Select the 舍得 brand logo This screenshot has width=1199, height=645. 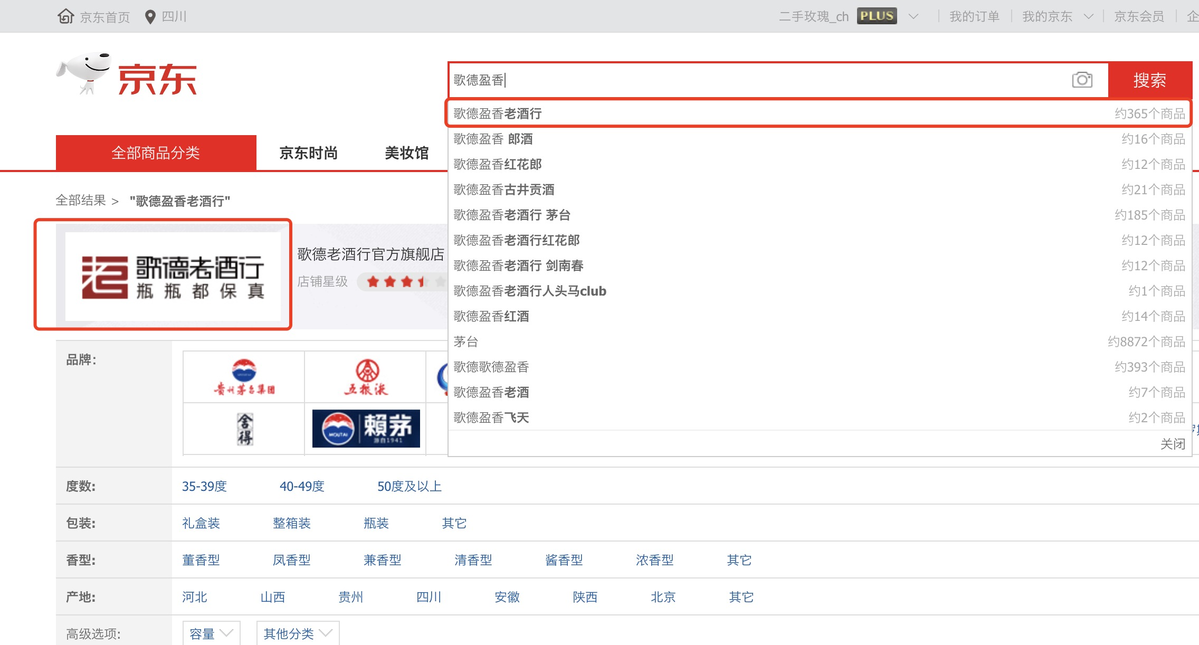tap(244, 428)
